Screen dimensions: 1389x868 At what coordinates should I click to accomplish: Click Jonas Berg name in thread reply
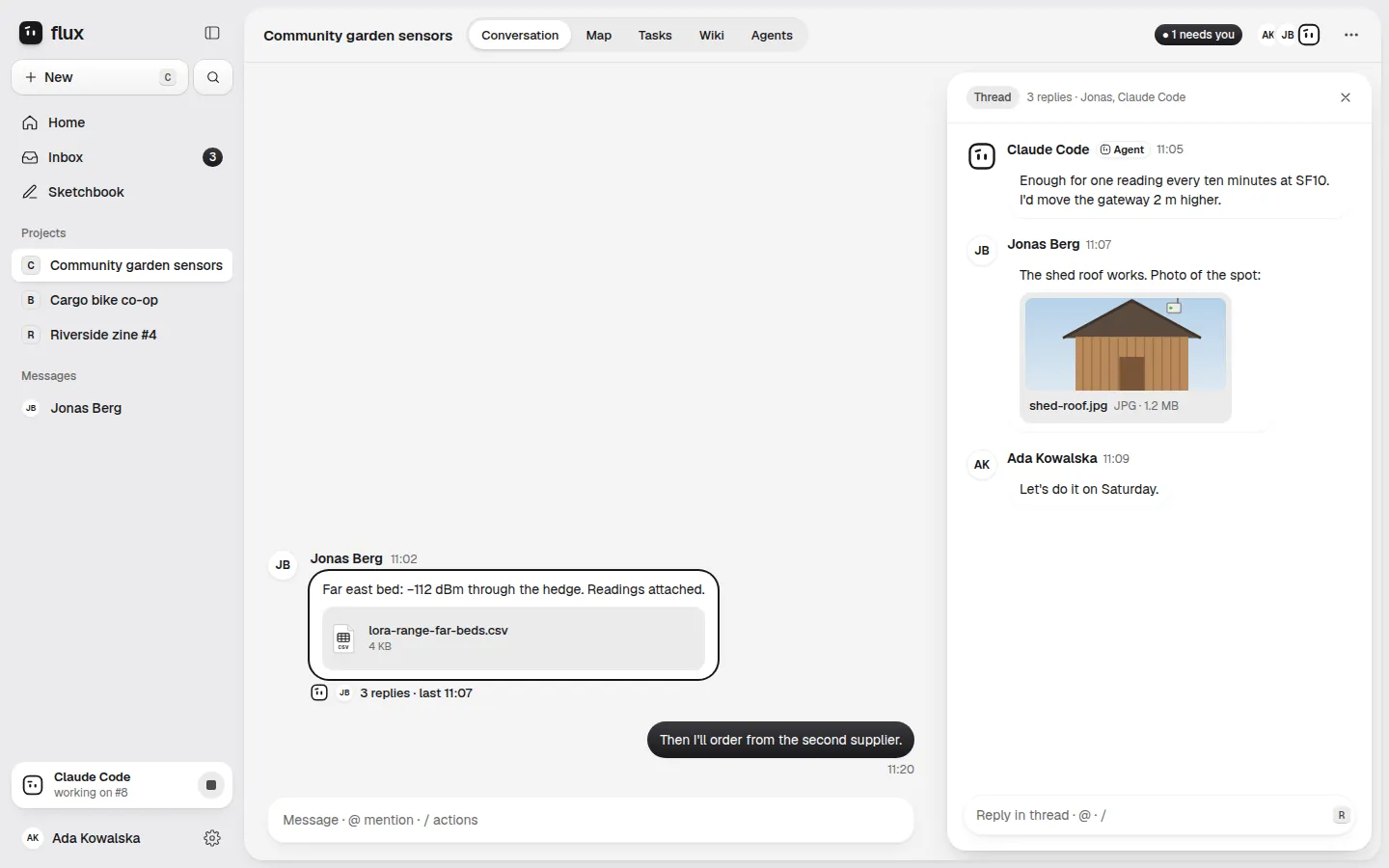(1044, 244)
